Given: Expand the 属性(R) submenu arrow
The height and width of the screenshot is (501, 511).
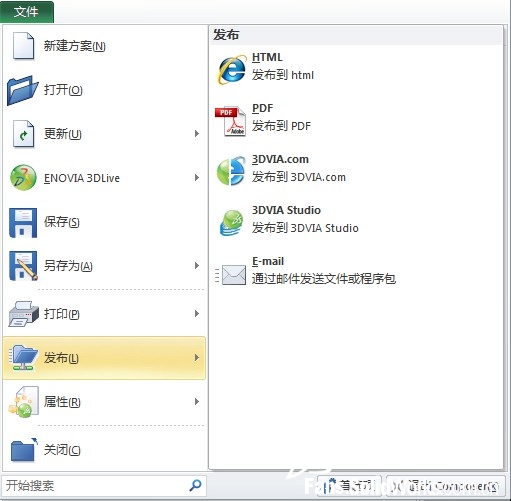Looking at the screenshot, I should tap(197, 402).
